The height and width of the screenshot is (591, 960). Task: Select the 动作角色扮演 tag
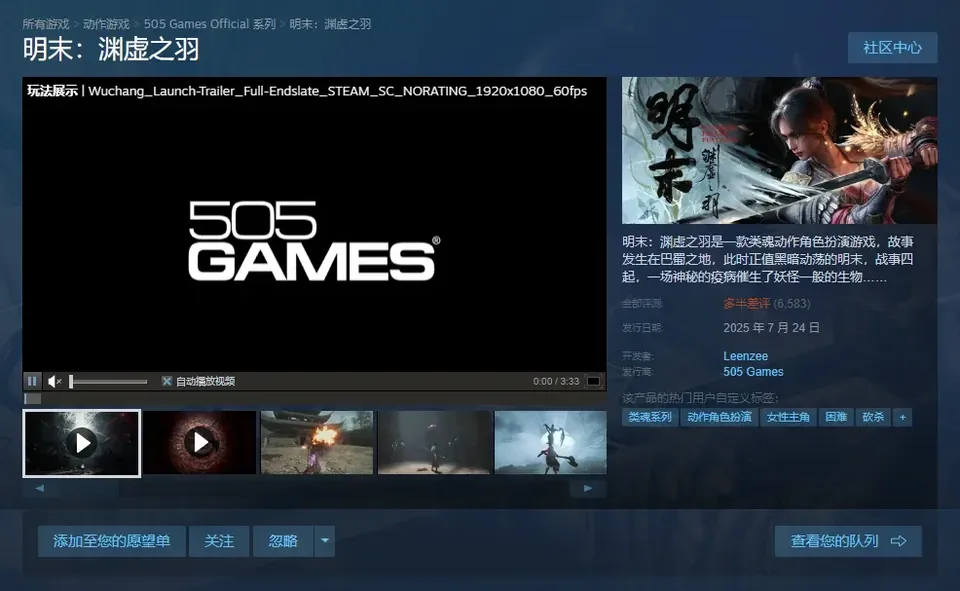click(x=719, y=417)
